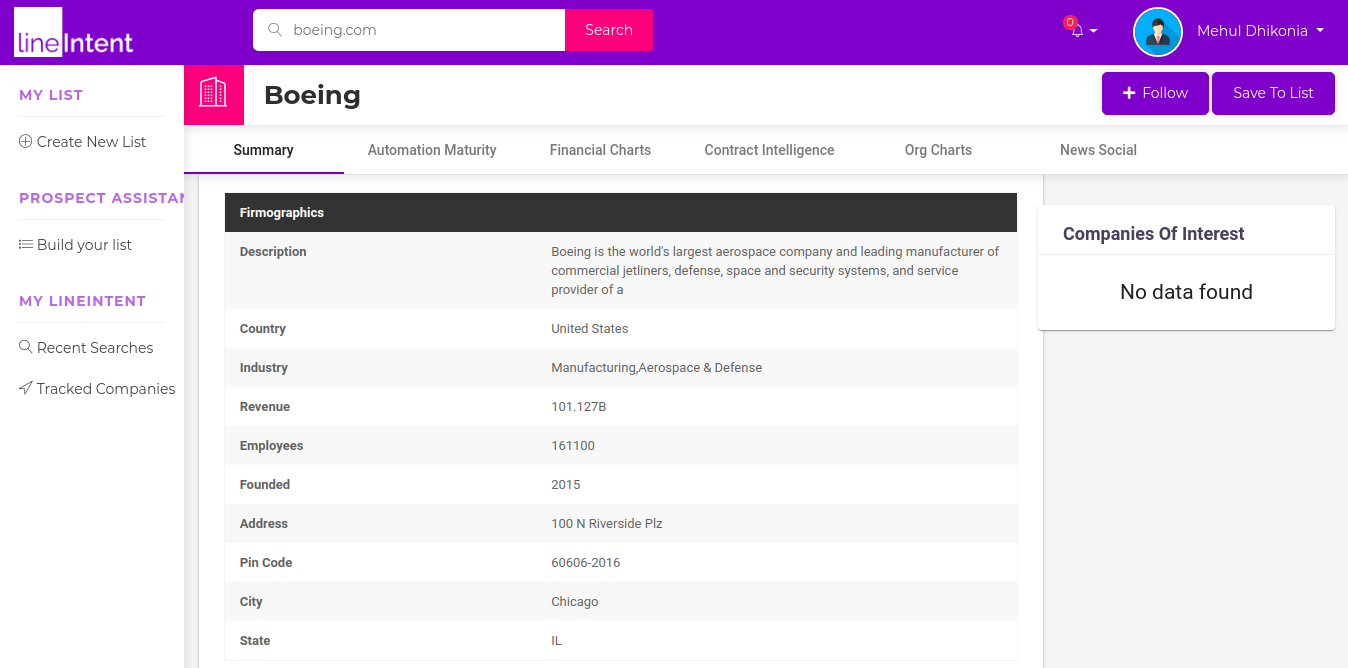Click the Revenue row label

(x=265, y=406)
